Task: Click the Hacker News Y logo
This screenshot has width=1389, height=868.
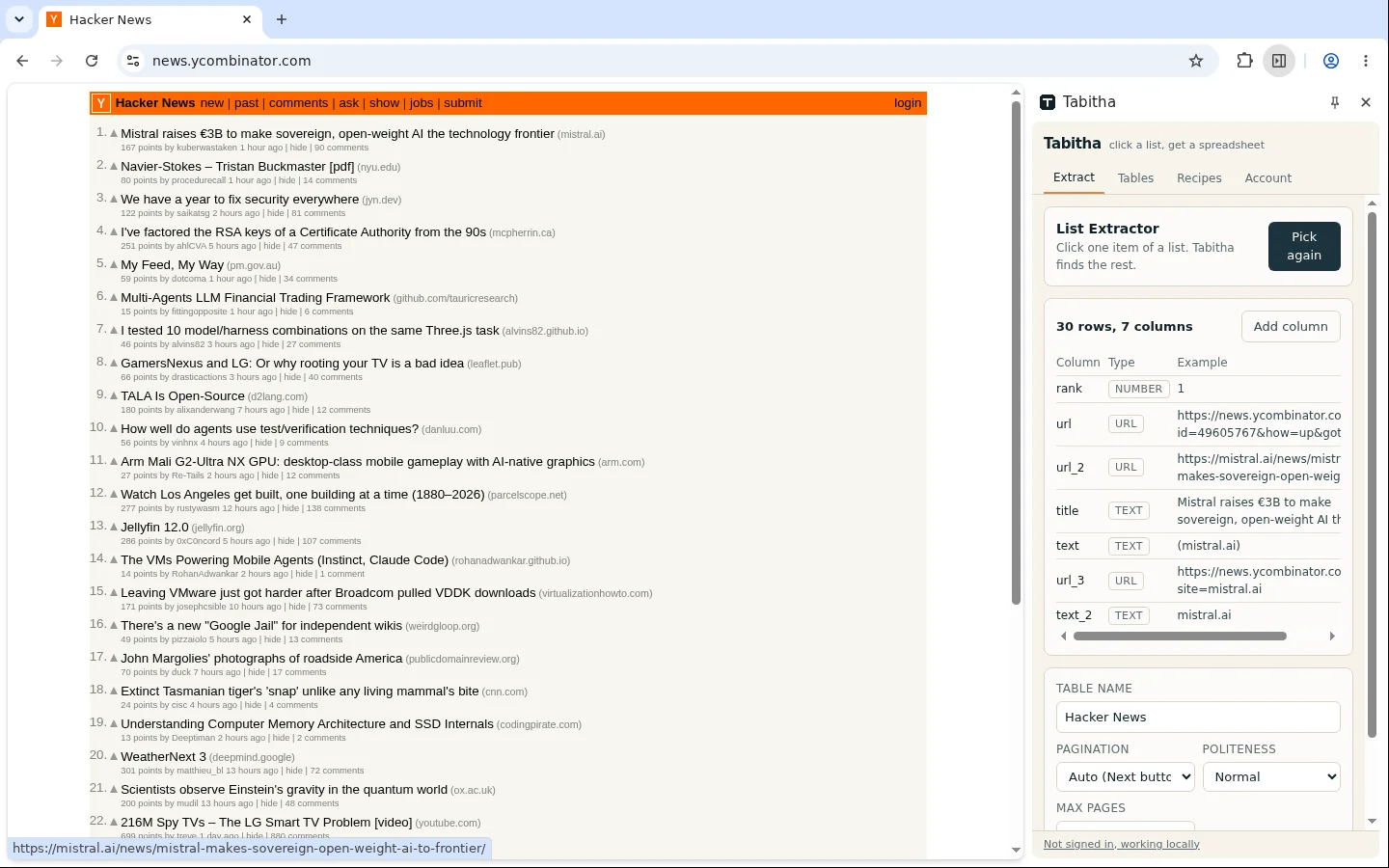Action: 101,103
